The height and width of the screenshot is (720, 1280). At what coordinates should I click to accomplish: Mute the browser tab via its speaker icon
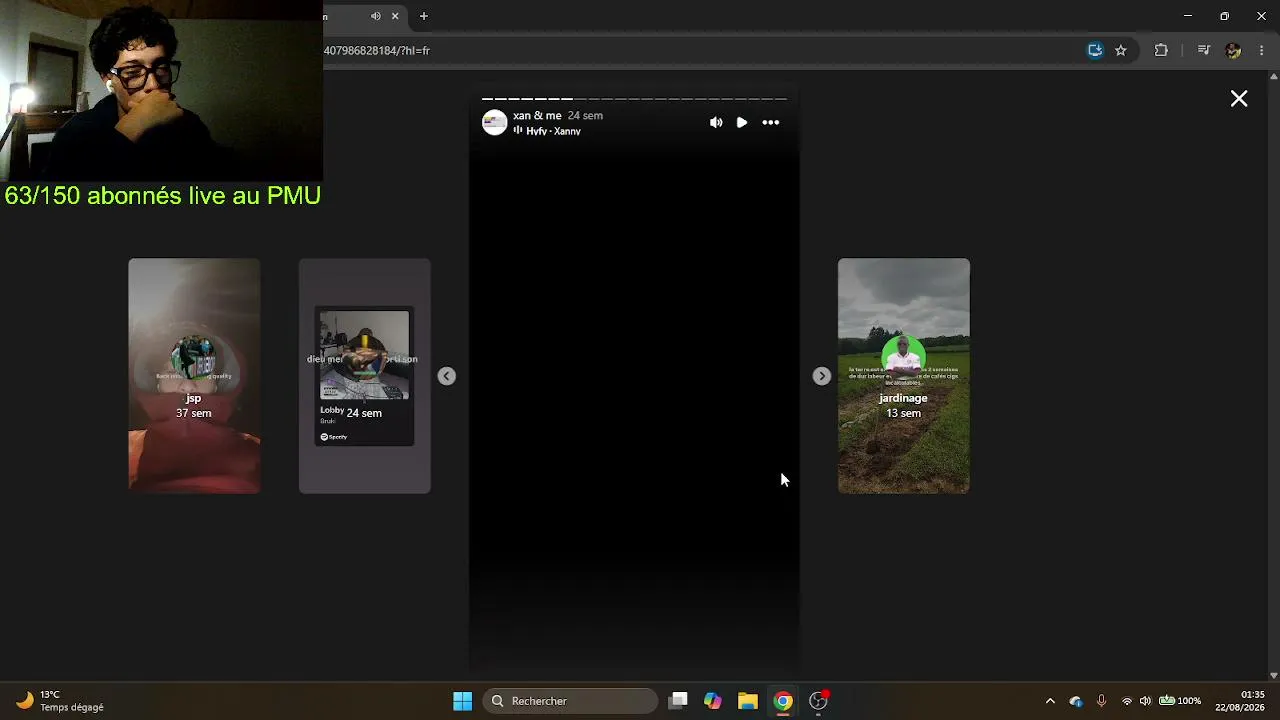point(376,16)
